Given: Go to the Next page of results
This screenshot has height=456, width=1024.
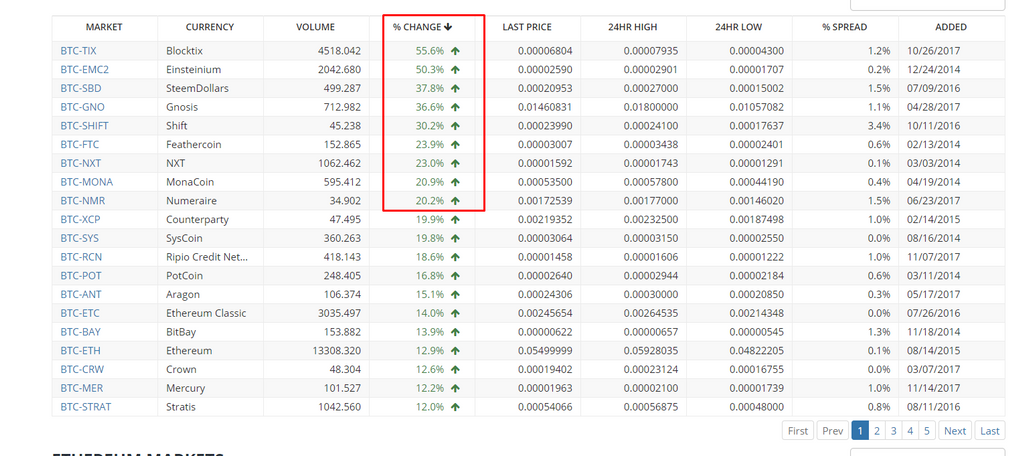Looking at the screenshot, I should click(x=955, y=431).
